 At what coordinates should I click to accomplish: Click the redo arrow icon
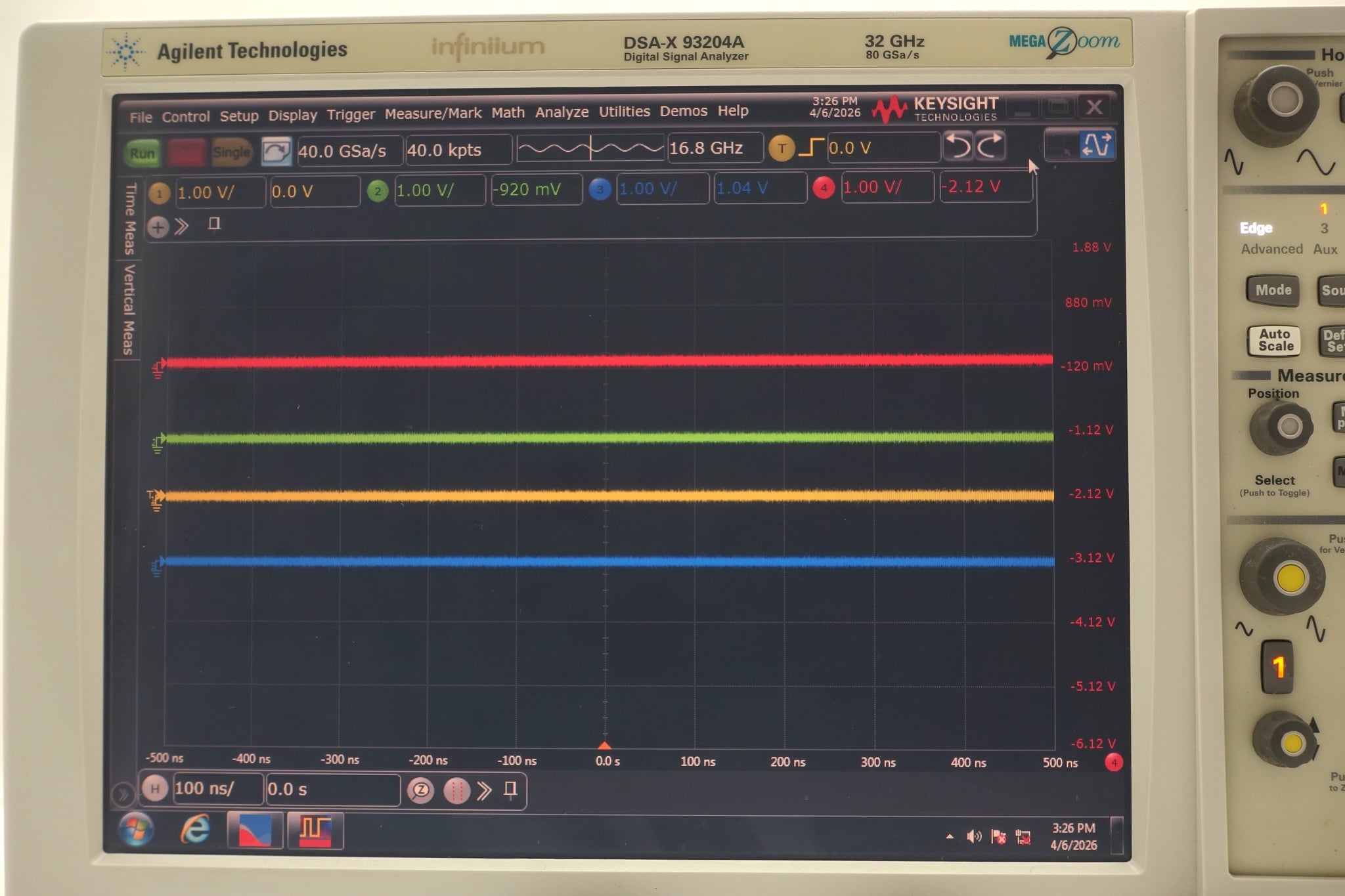coord(990,146)
